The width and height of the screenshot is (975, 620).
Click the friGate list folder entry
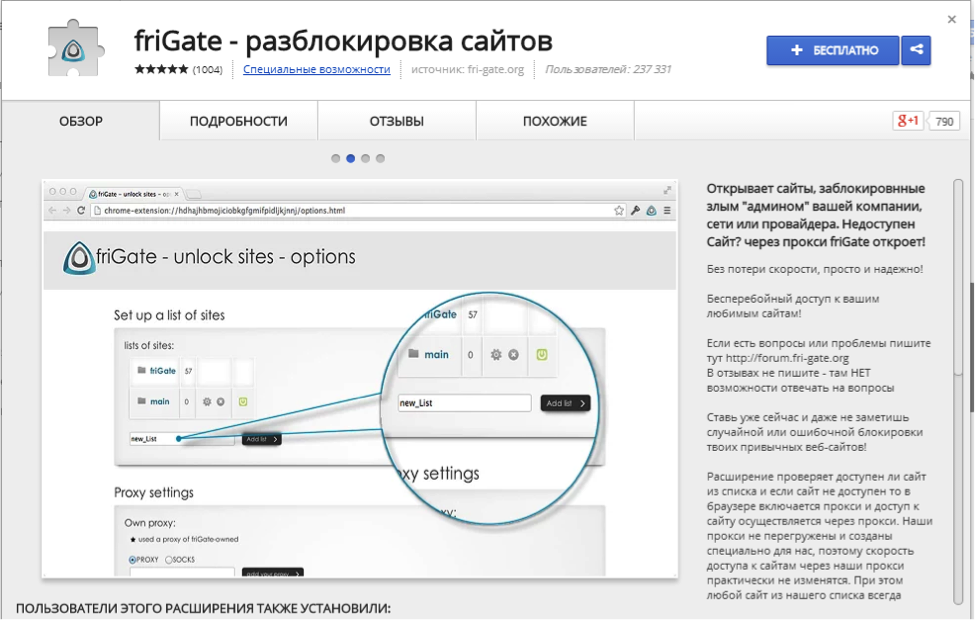tap(157, 371)
